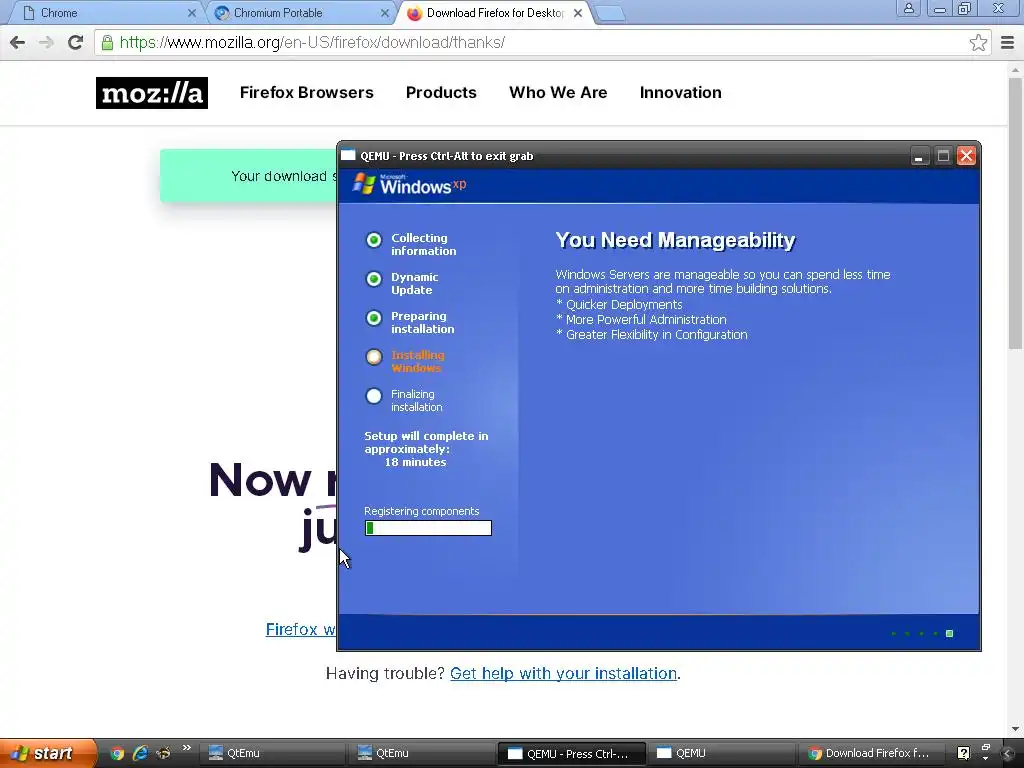The image size is (1024, 768).
Task: Click the Chrome user profile icon
Action: coord(908,8)
